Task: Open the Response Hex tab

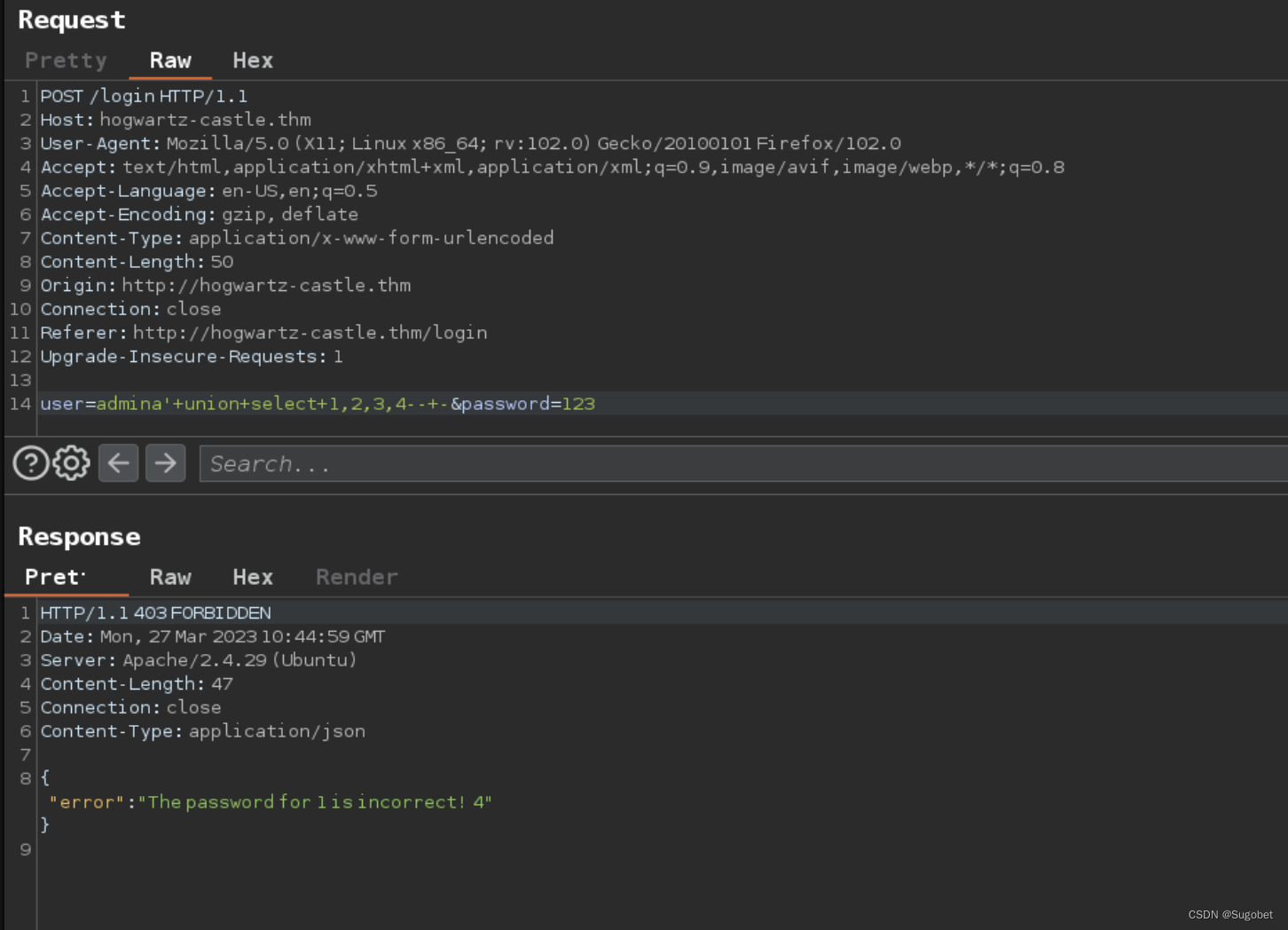Action: pos(253,577)
